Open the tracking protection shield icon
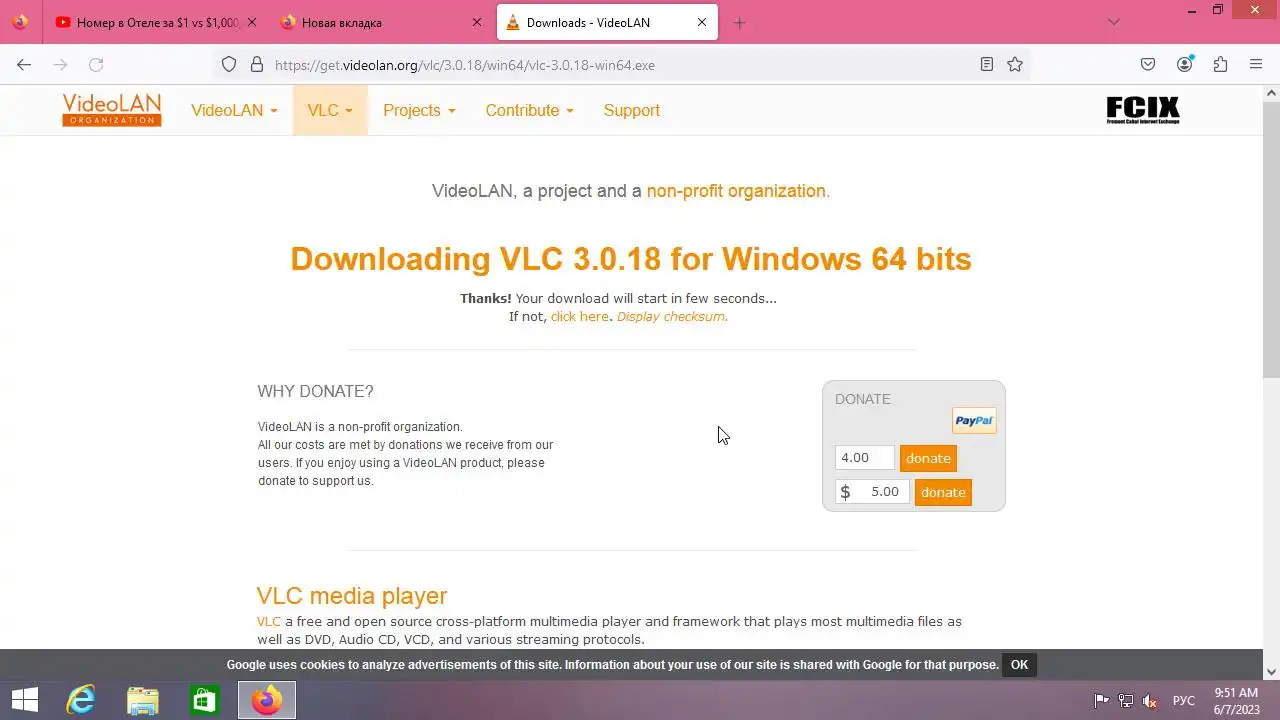This screenshot has height=720, width=1280. pyautogui.click(x=229, y=64)
